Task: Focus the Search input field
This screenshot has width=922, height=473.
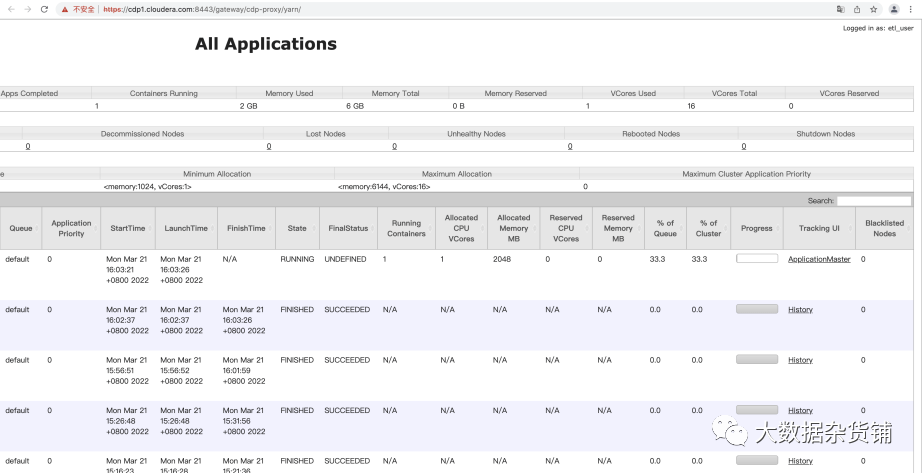Action: 874,201
